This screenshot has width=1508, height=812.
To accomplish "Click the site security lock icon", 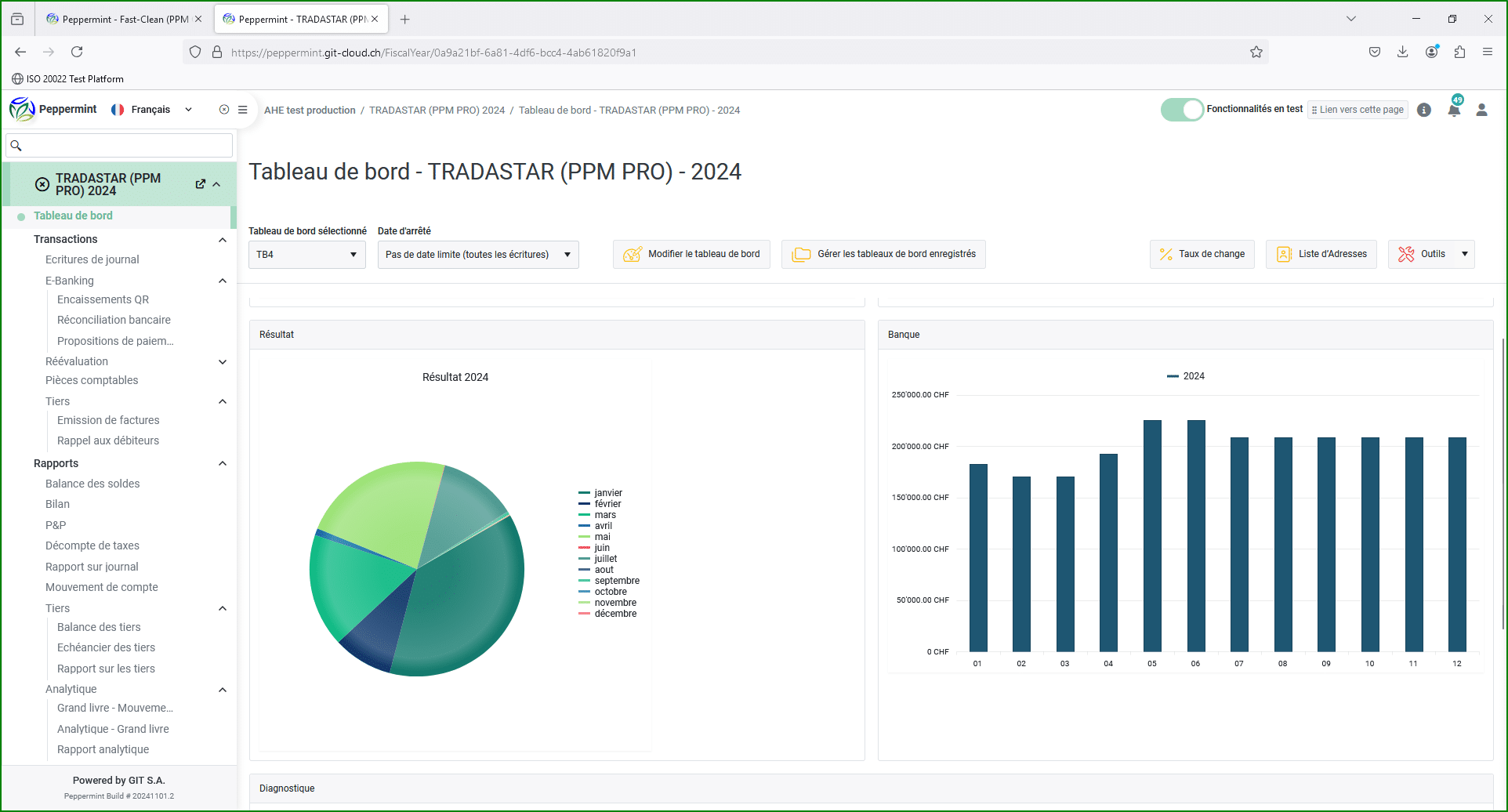I will (x=217, y=53).
